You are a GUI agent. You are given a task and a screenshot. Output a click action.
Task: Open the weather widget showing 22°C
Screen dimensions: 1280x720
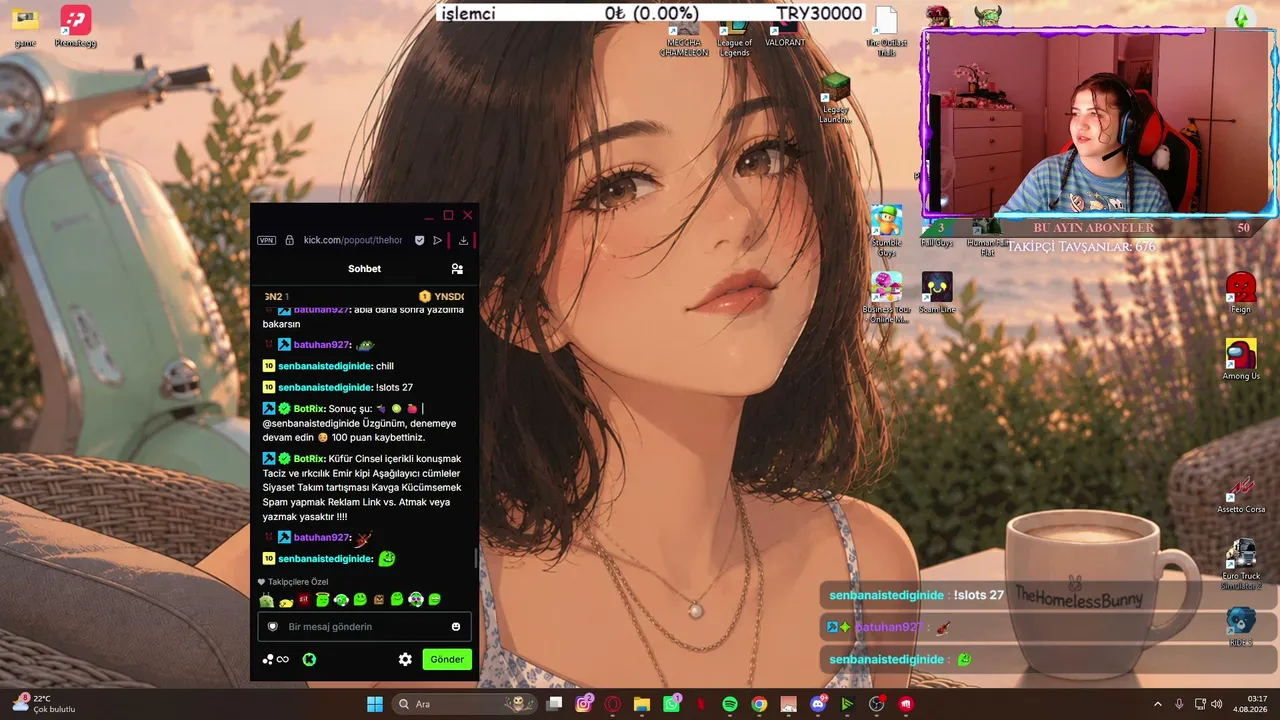(43, 704)
